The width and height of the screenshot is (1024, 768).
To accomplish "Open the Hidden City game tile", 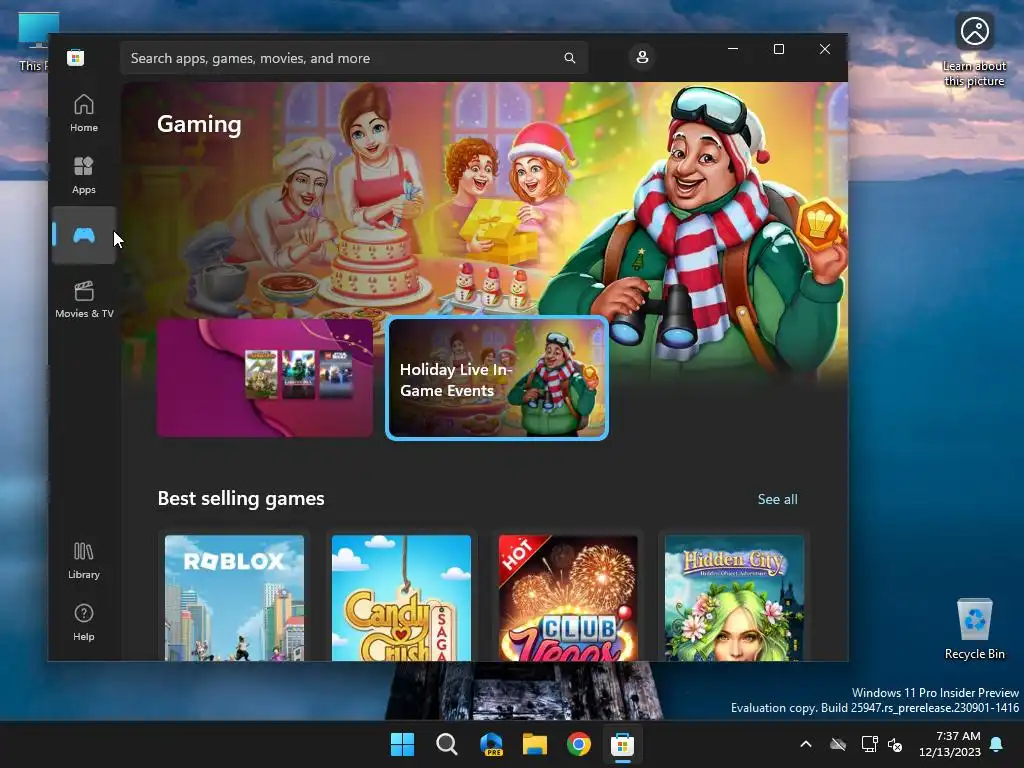I will tap(734, 598).
